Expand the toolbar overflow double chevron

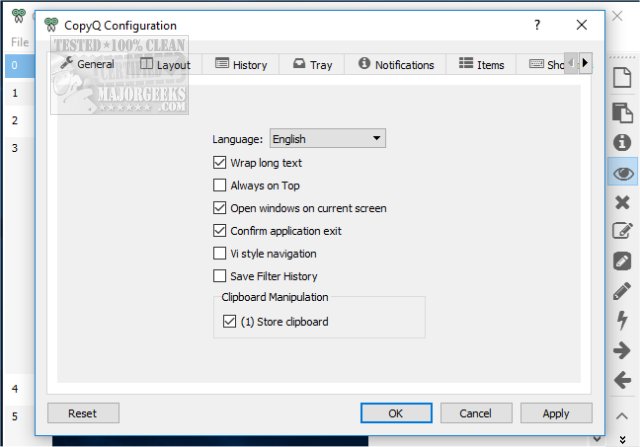coord(622,440)
